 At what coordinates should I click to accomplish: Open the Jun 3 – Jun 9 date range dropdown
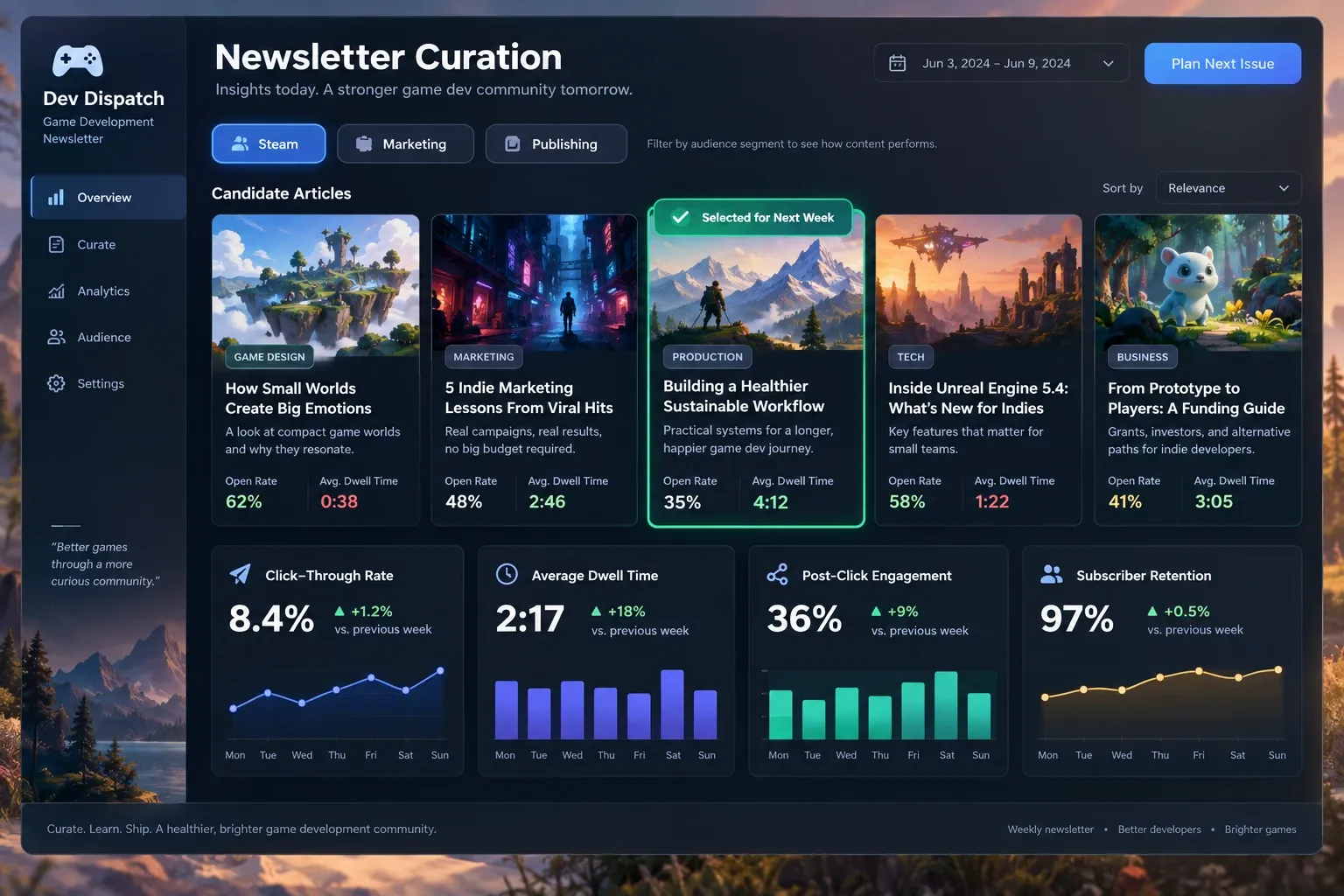(1001, 63)
